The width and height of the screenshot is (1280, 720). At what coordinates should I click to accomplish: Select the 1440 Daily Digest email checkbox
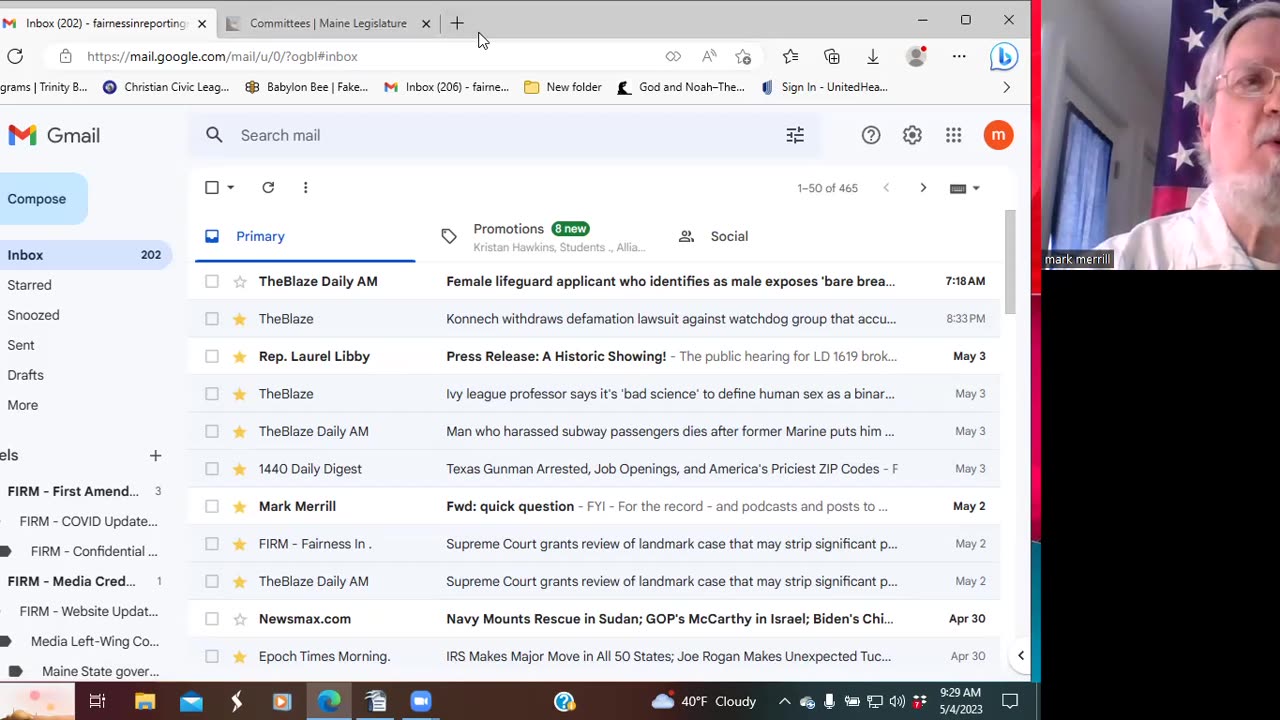tap(211, 469)
